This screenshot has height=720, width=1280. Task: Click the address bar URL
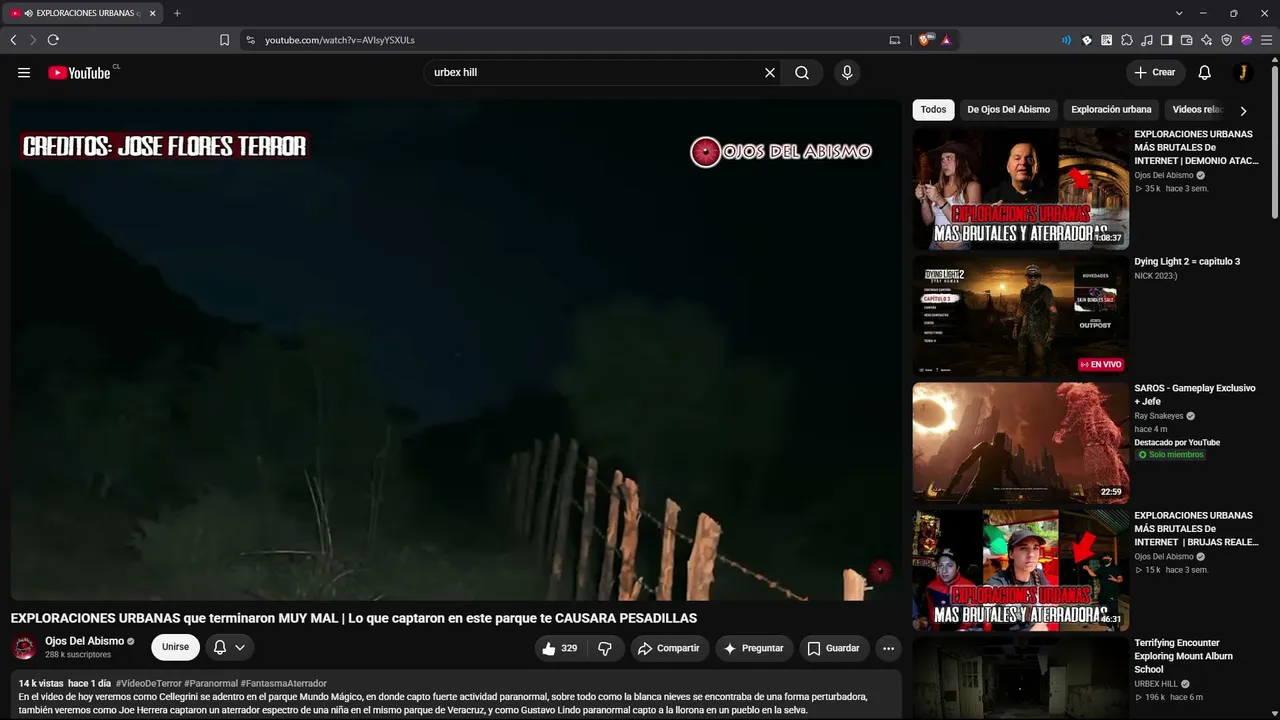pyautogui.click(x=340, y=40)
